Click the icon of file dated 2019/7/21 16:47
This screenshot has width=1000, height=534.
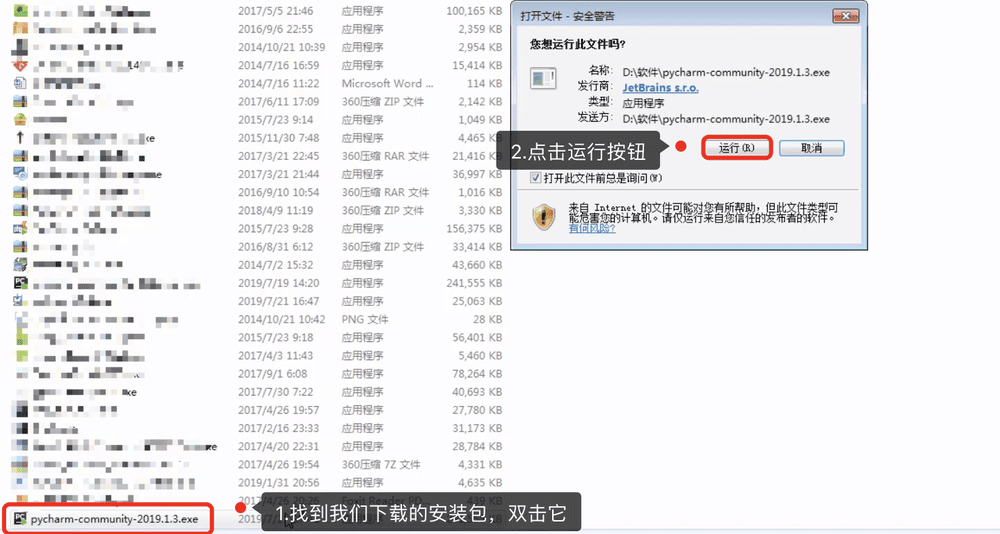20,300
